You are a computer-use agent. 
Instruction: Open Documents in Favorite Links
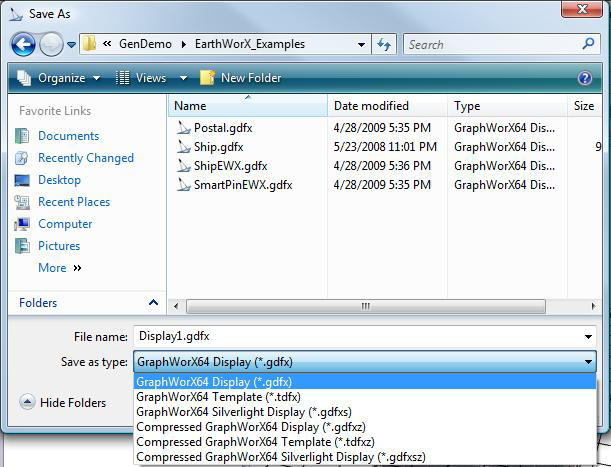68,136
